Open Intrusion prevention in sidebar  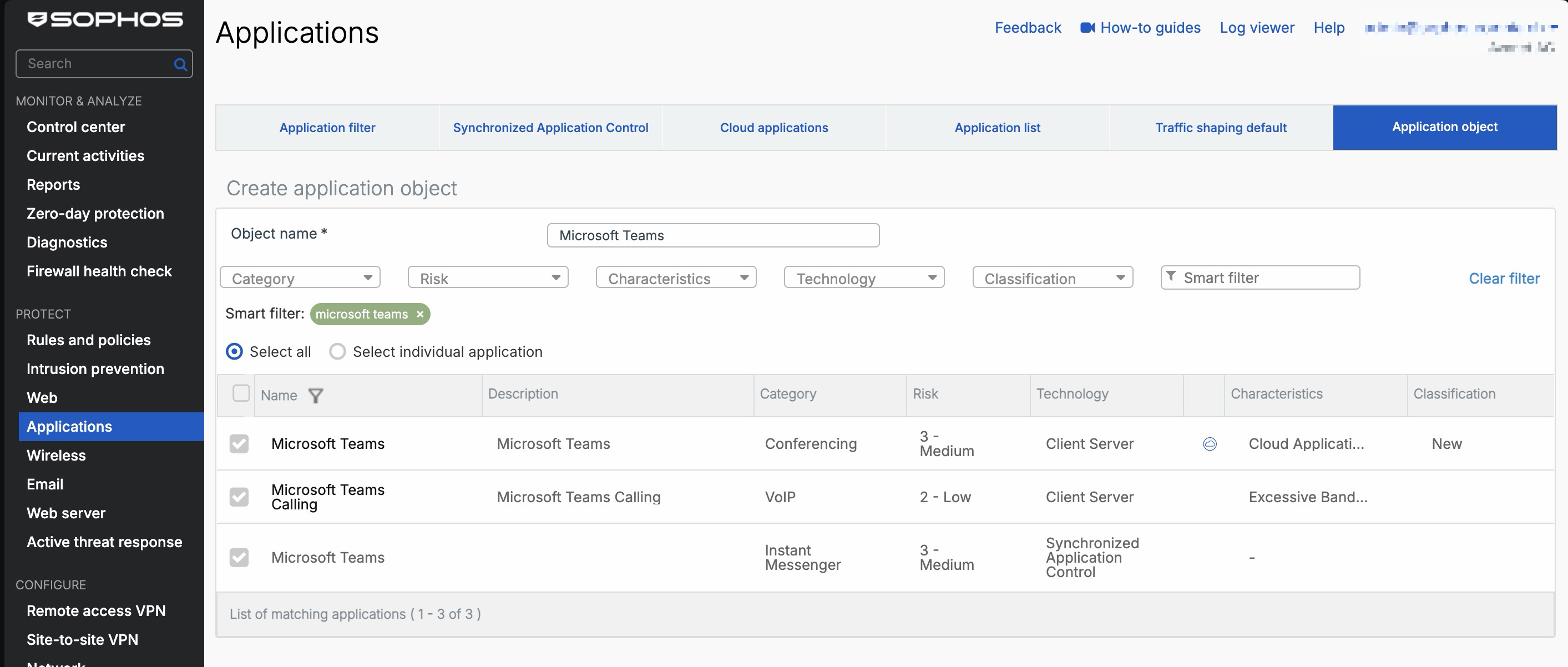coord(95,369)
